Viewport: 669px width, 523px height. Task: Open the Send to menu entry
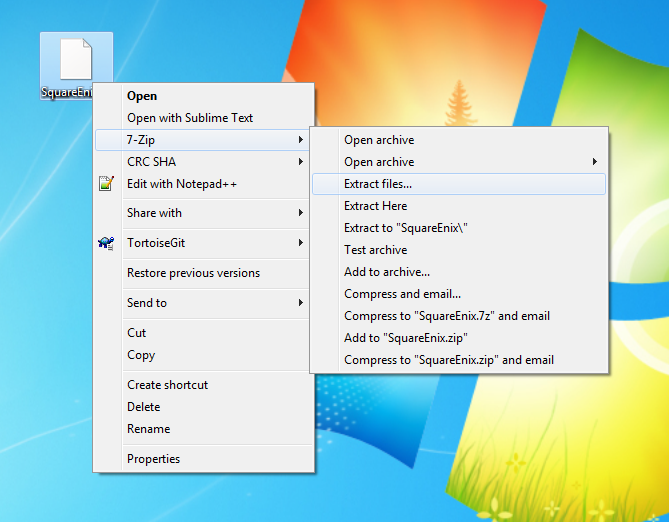point(204,302)
